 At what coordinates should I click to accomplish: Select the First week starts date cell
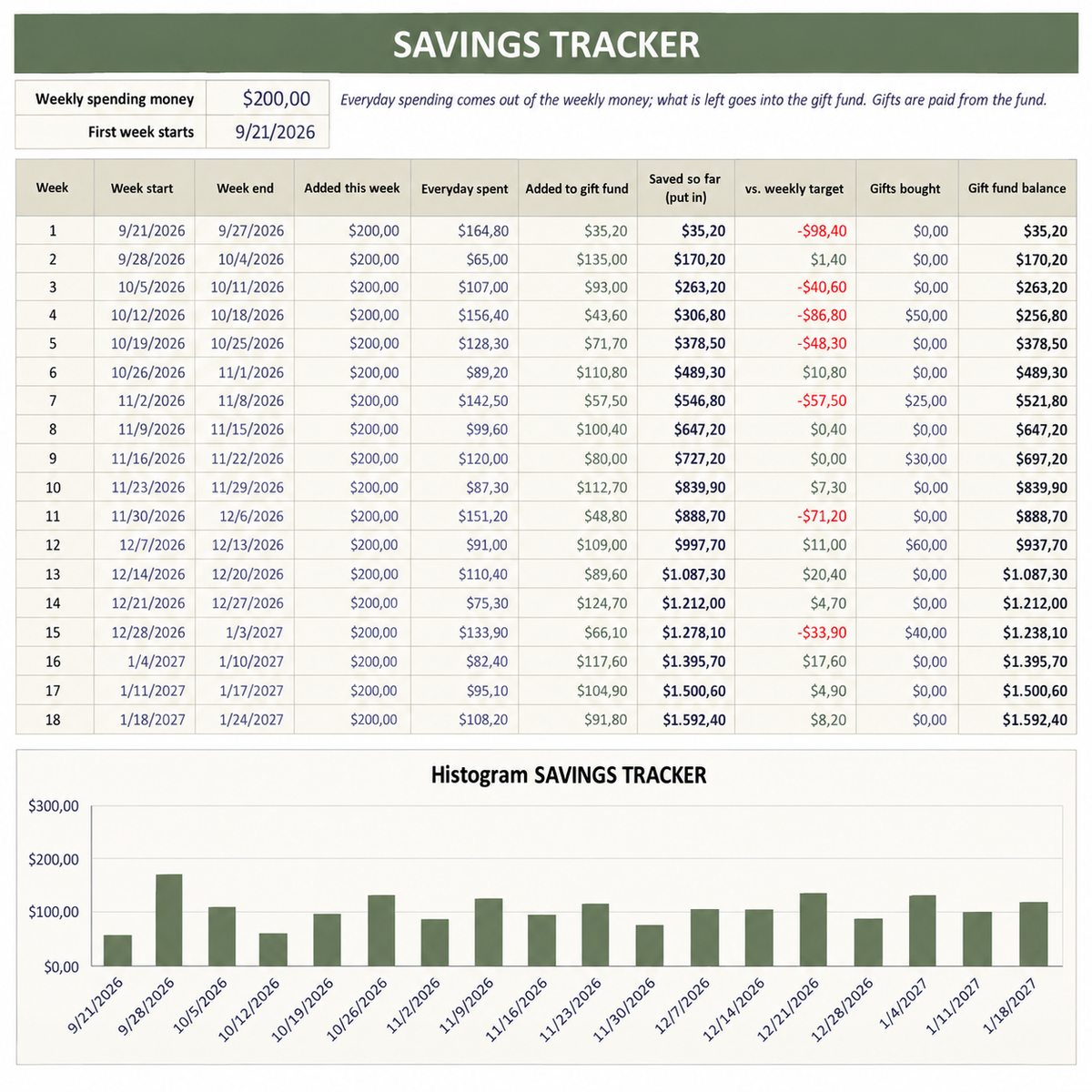point(268,132)
